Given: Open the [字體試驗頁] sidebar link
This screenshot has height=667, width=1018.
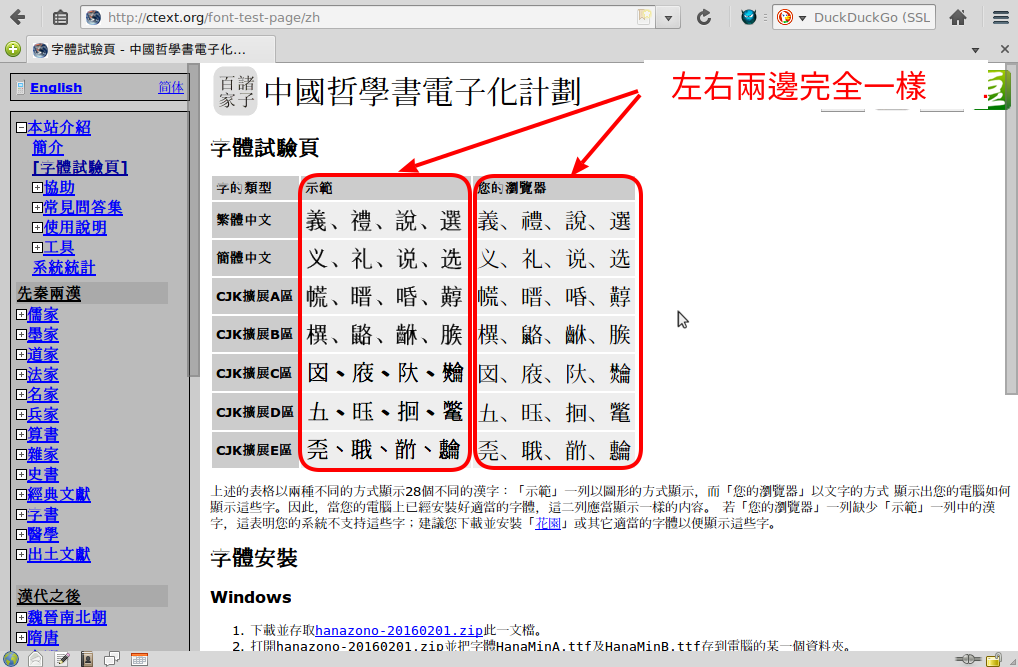Looking at the screenshot, I should (80, 168).
